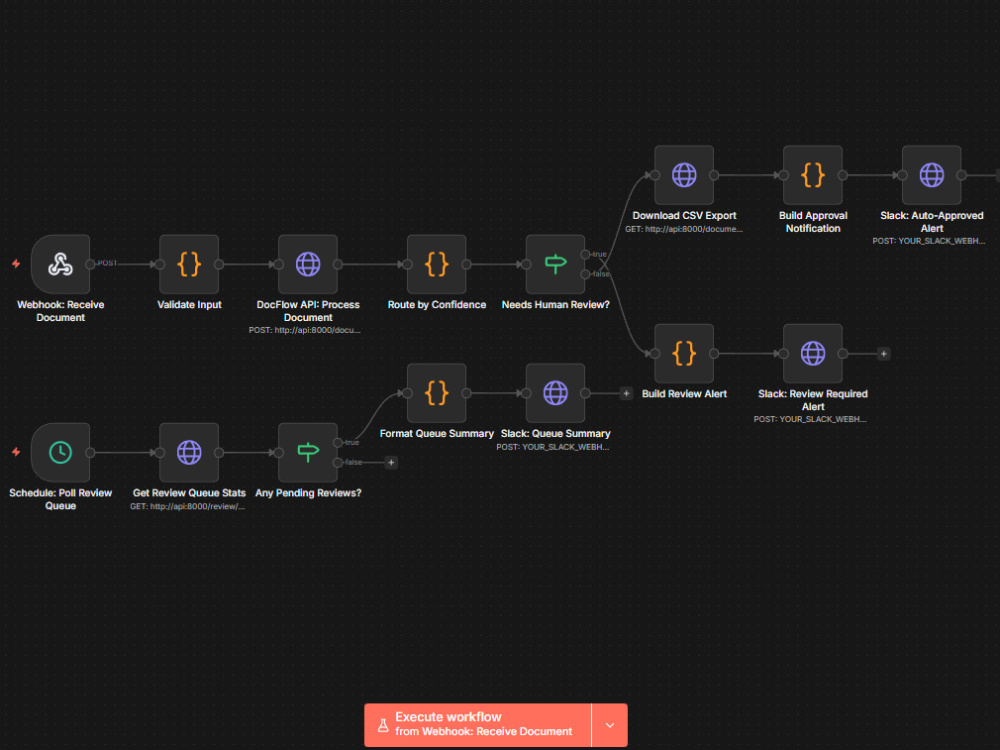
Task: Open the Route by Confidence node
Action: tap(437, 264)
